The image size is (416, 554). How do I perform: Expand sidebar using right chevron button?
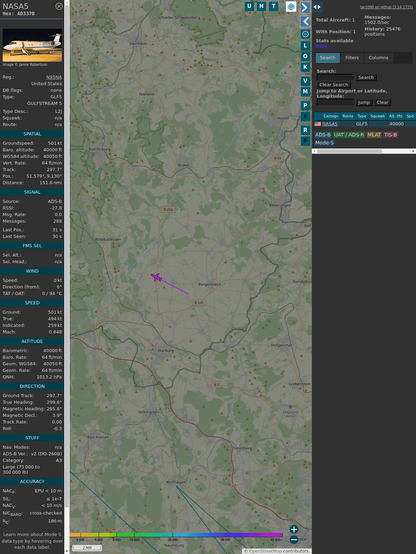coord(305,7)
